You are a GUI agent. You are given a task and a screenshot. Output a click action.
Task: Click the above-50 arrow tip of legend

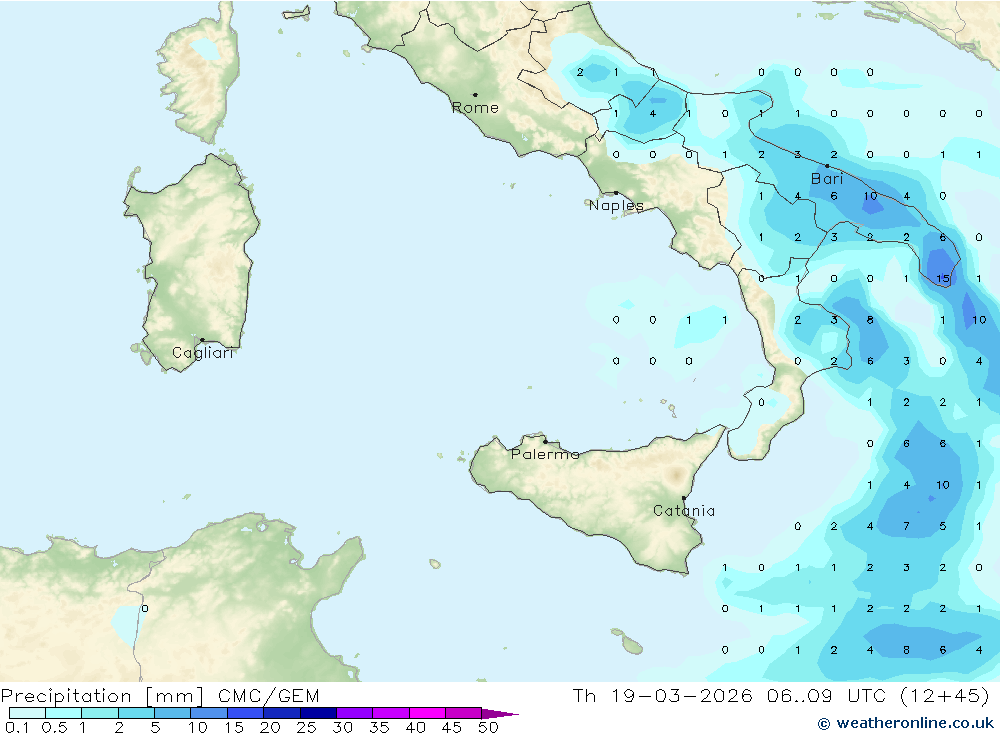point(501,714)
